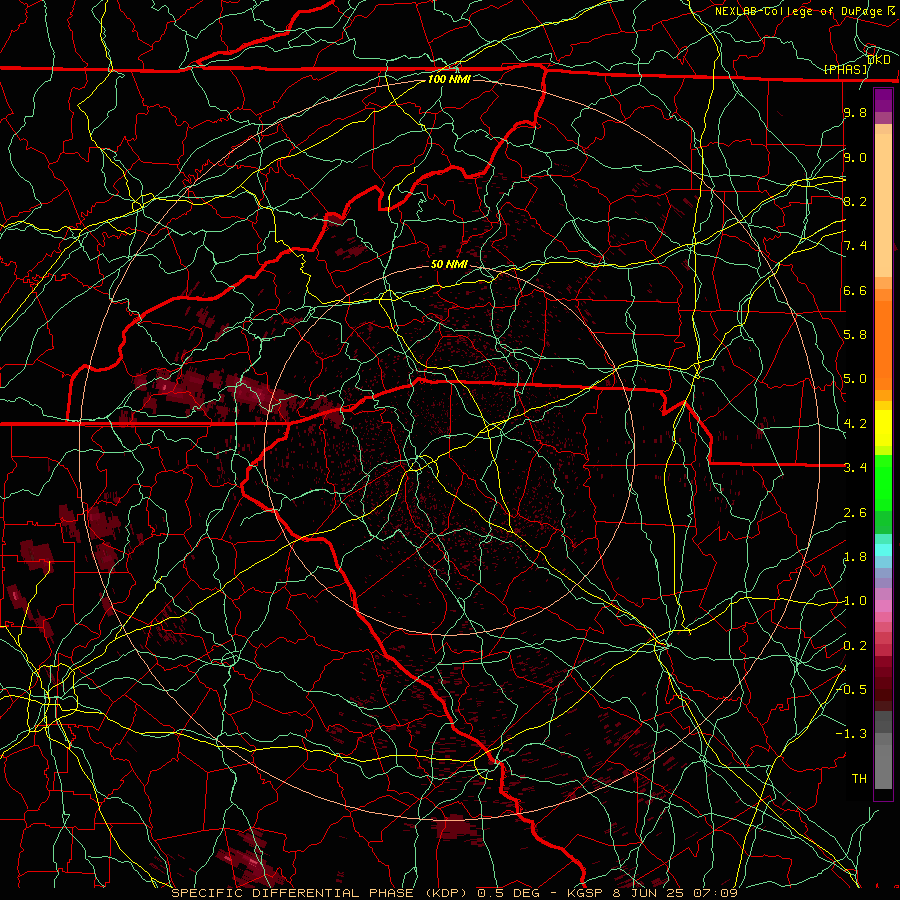Click the 7.4 scale value

(855, 246)
